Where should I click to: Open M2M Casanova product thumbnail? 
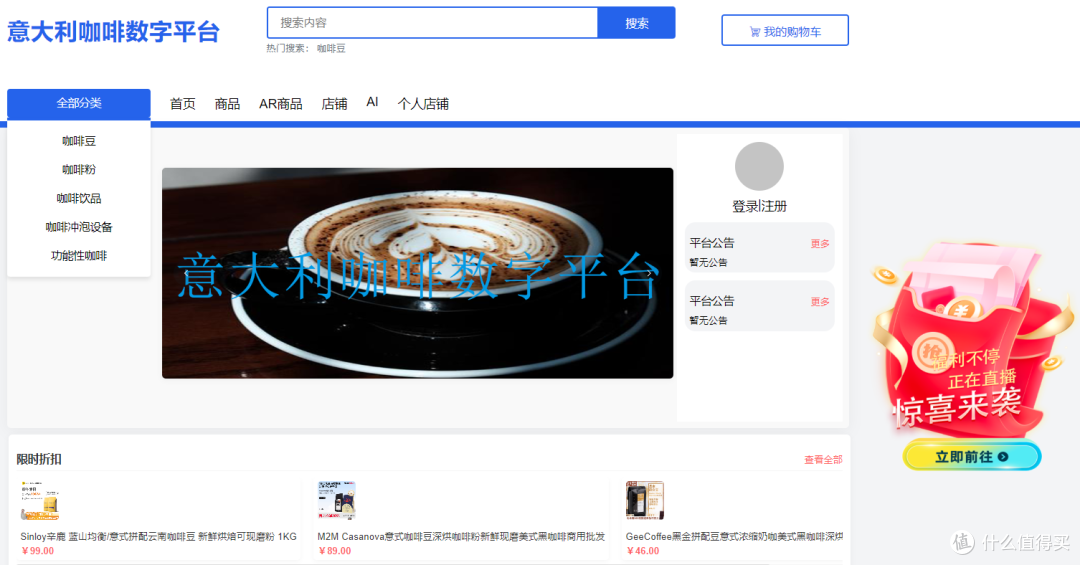pyautogui.click(x=336, y=500)
